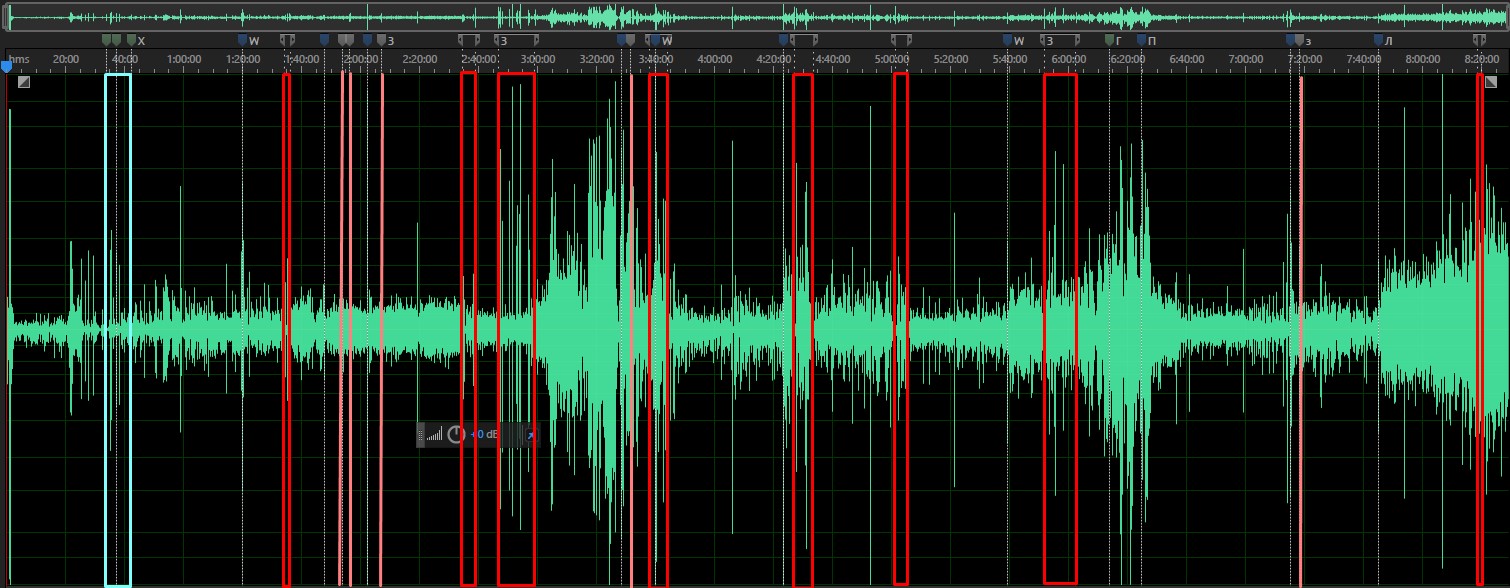The height and width of the screenshot is (588, 1510).
Task: Select the range marker at 2:40:00
Action: click(468, 40)
